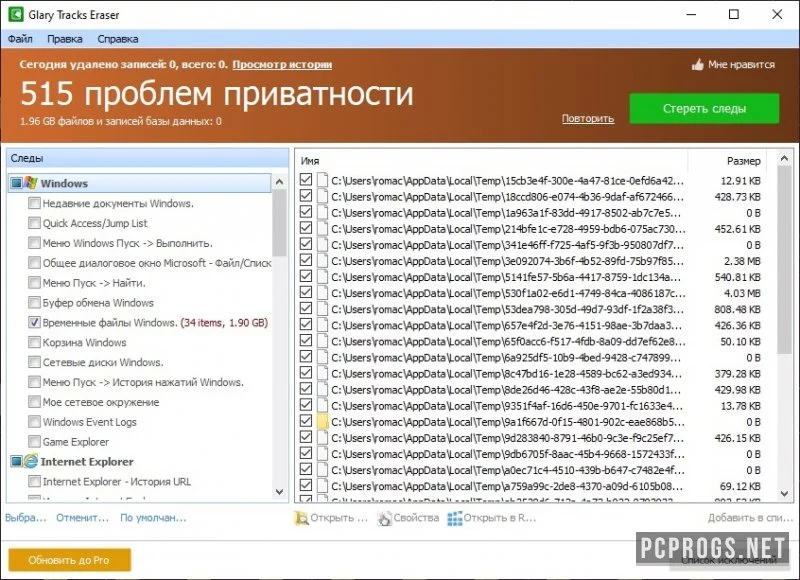Collapse the Internet Explorer category group
The width and height of the screenshot is (800, 580).
coord(16,462)
